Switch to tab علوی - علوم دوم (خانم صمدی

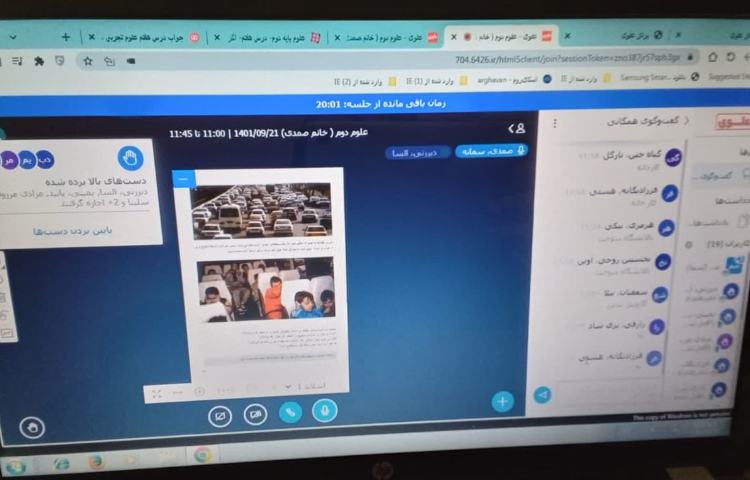386,38
